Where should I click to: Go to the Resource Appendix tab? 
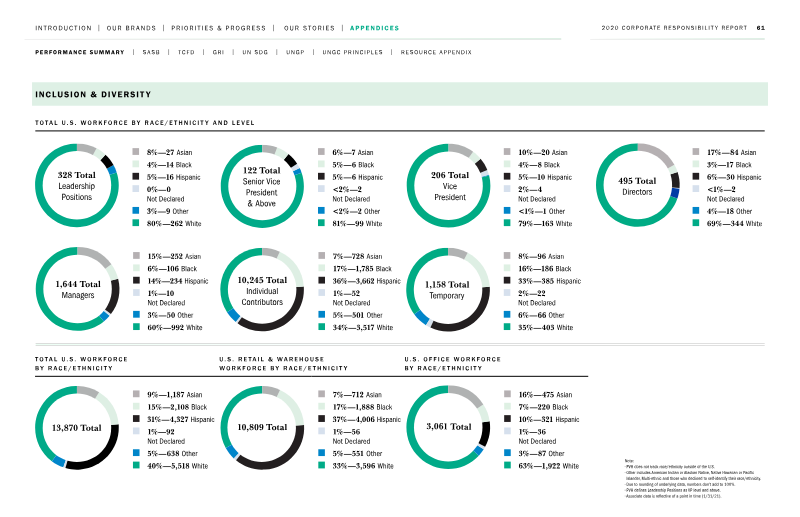pyautogui.click(x=436, y=52)
